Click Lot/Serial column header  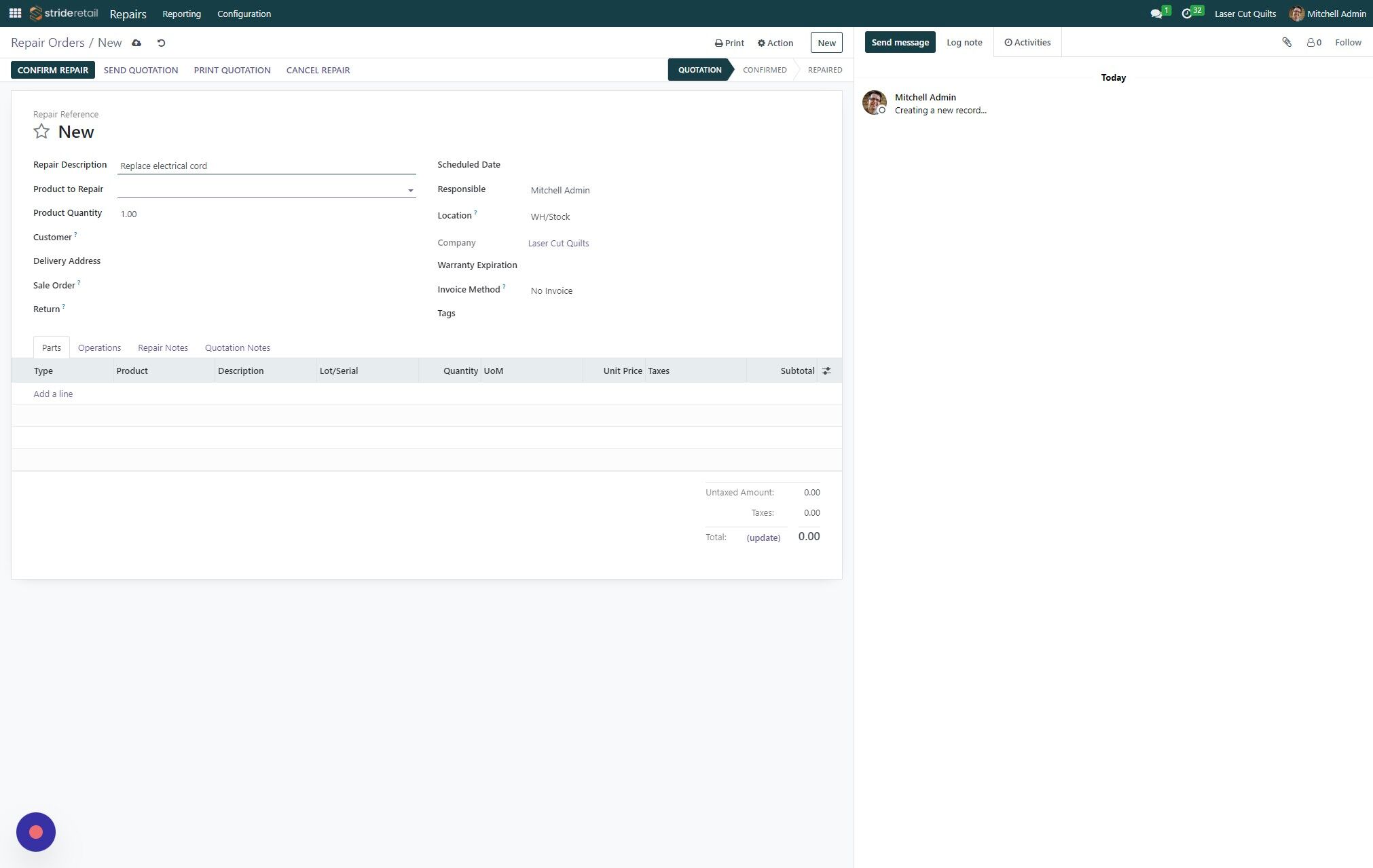pos(367,371)
